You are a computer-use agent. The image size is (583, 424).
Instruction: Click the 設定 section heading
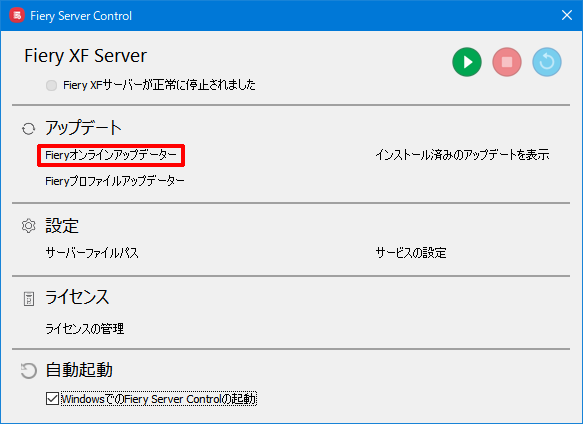62,226
